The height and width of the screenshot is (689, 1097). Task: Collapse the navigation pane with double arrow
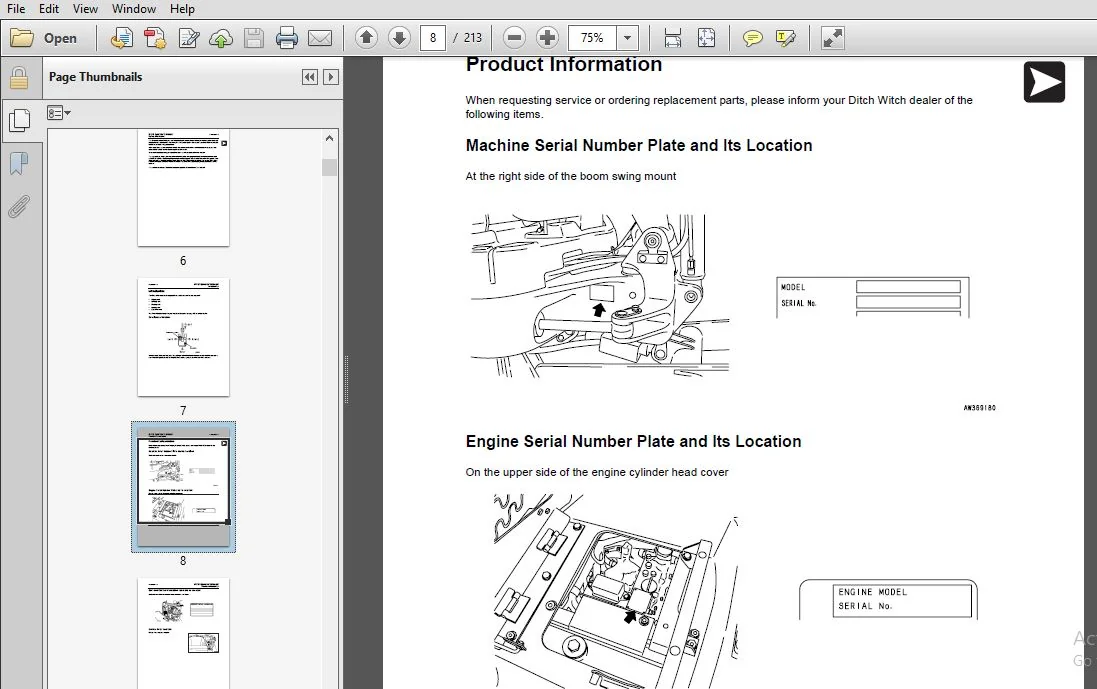click(x=309, y=77)
